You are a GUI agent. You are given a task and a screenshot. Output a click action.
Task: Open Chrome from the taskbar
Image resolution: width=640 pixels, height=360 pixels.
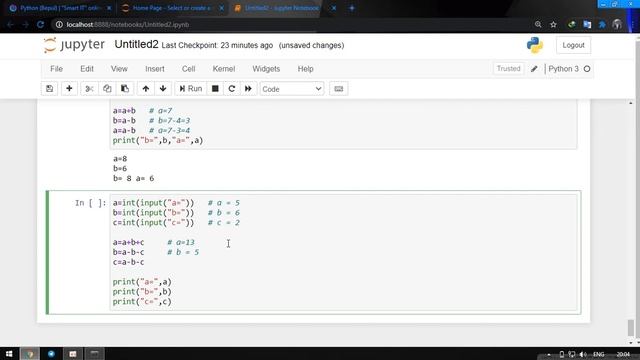(29, 354)
